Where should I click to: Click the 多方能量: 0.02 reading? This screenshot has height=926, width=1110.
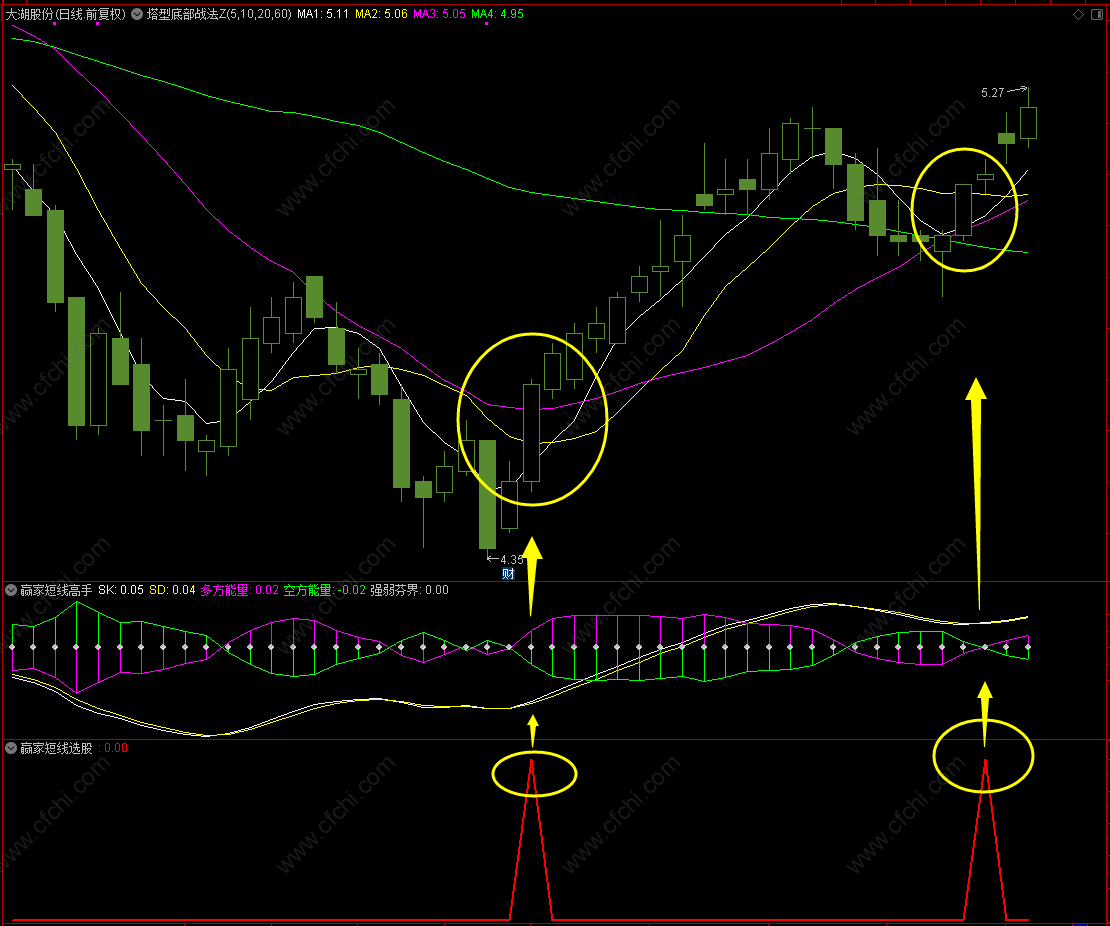click(239, 590)
